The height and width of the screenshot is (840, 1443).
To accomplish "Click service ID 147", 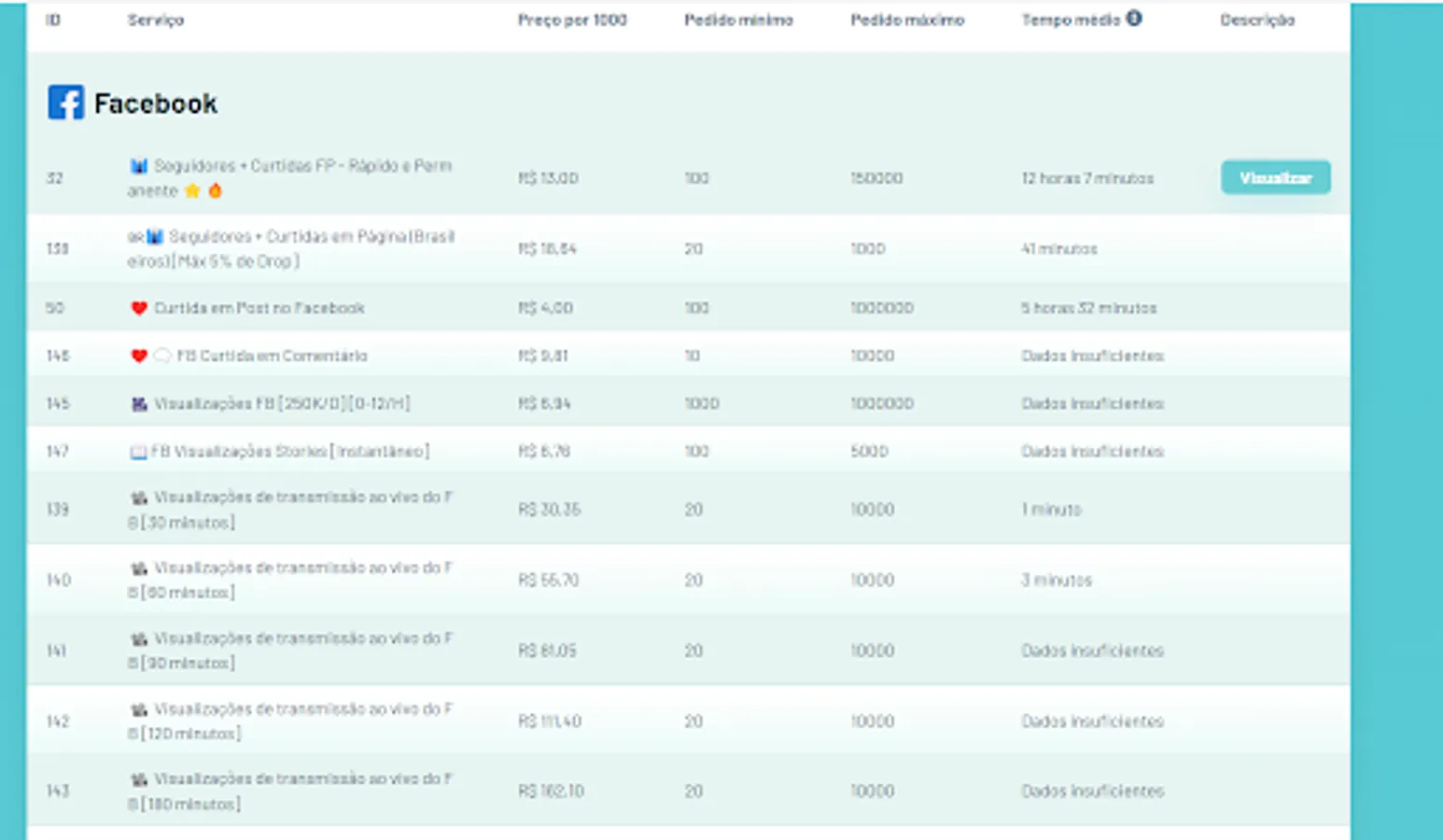I will click(x=58, y=452).
